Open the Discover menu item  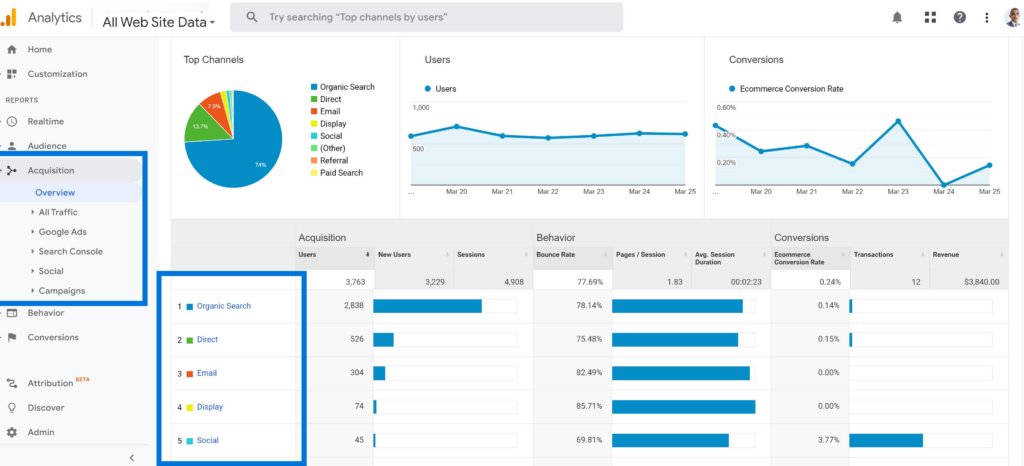pyautogui.click(x=46, y=408)
